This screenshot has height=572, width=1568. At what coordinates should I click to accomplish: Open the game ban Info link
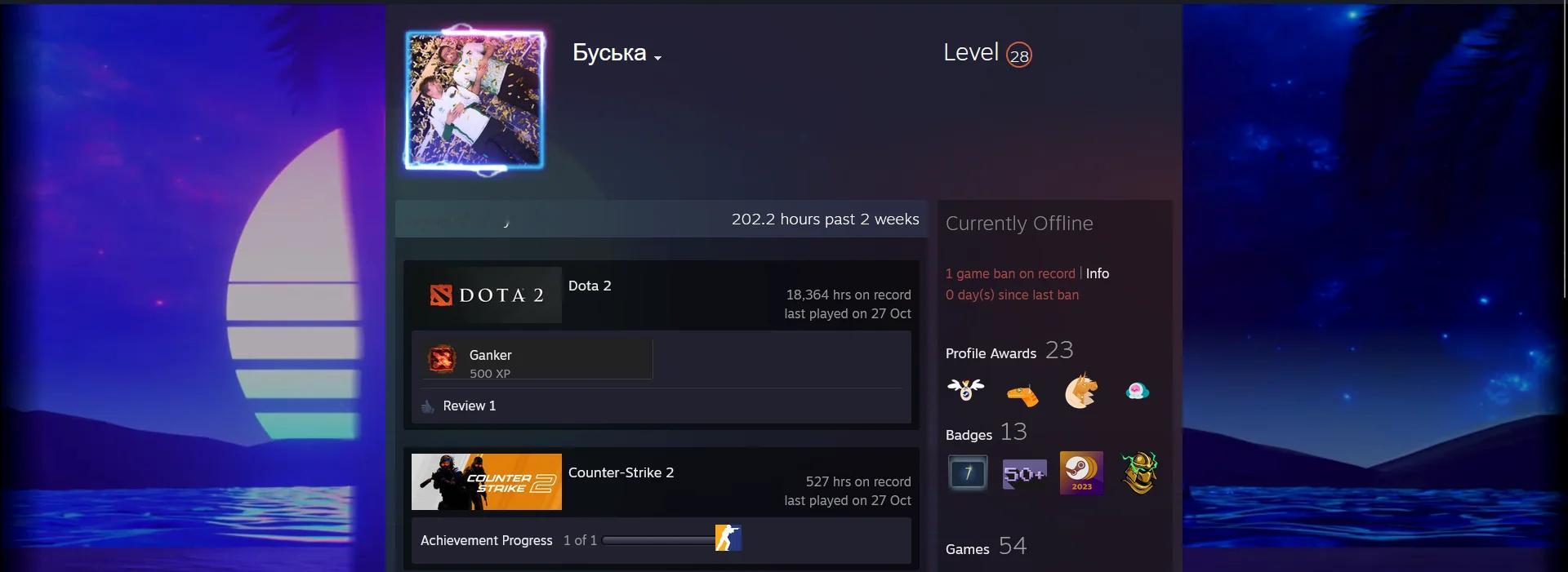(1098, 273)
